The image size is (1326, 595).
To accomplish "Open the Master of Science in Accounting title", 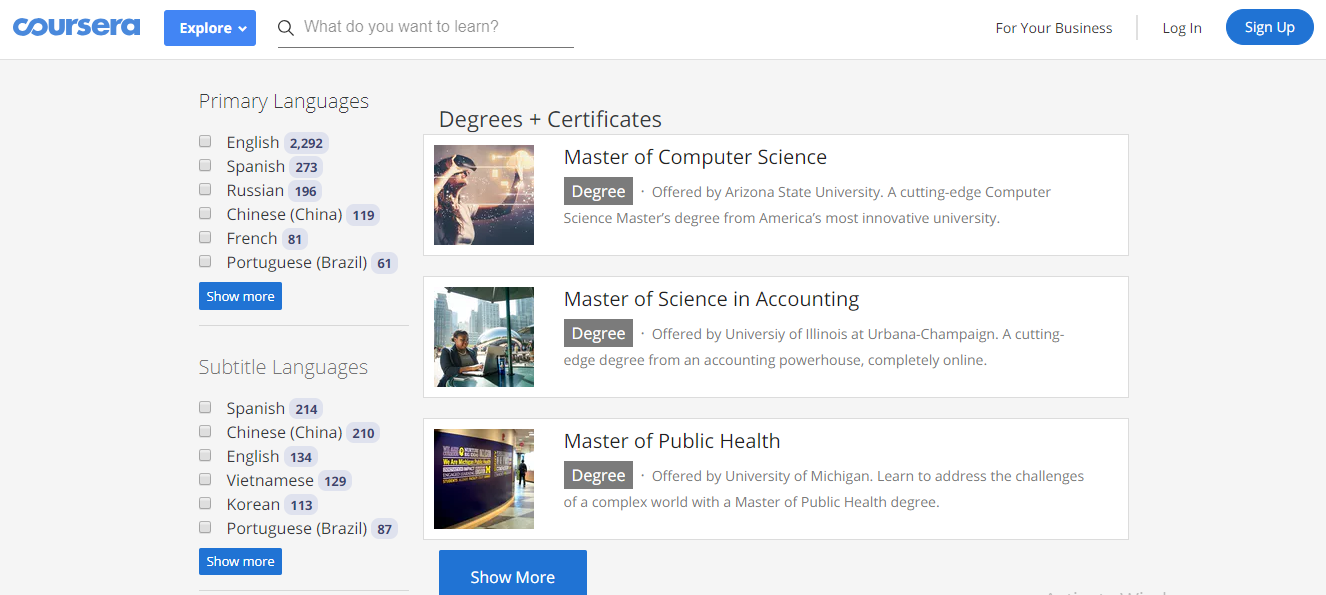I will tap(711, 299).
